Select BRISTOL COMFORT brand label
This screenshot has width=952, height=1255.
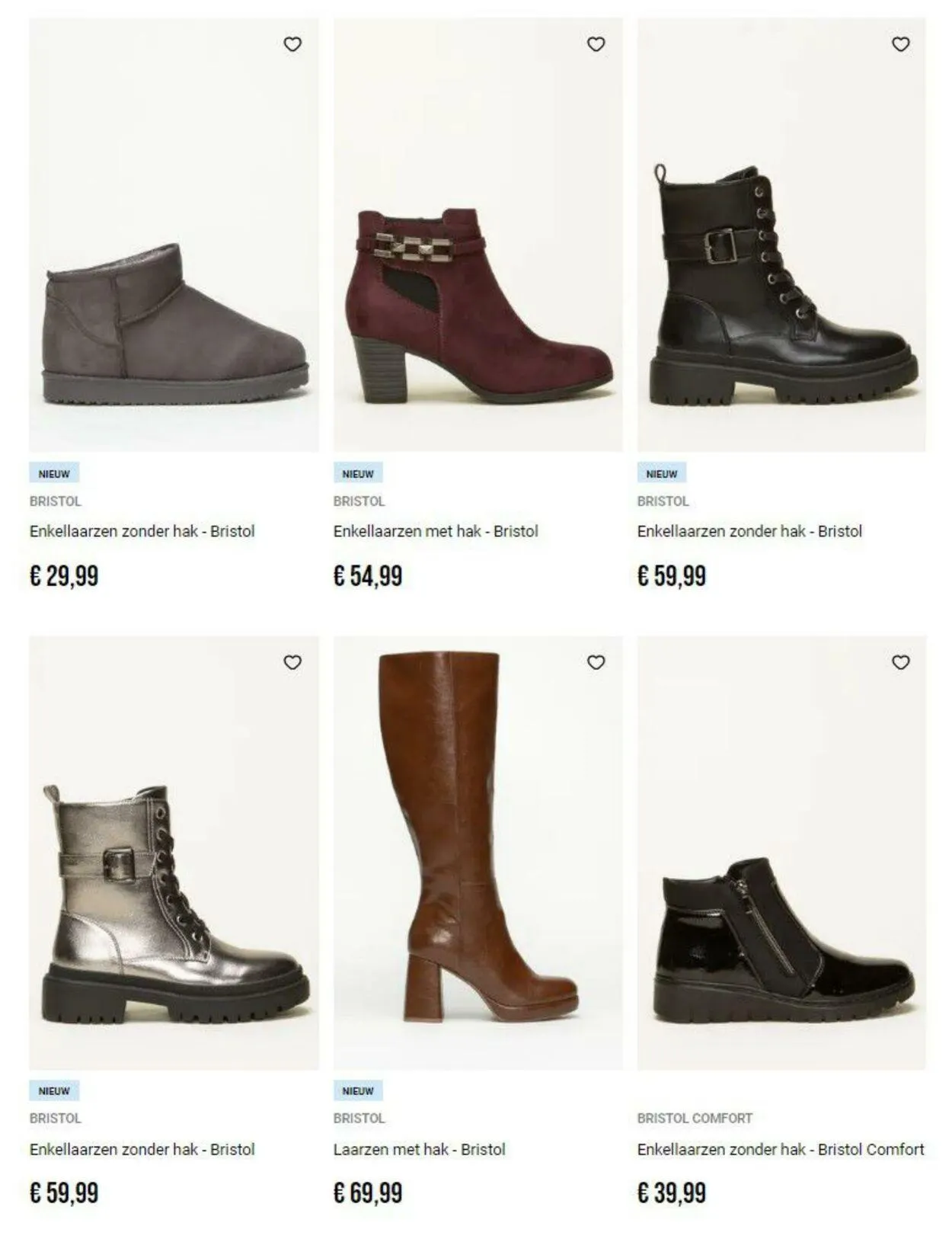[695, 1118]
